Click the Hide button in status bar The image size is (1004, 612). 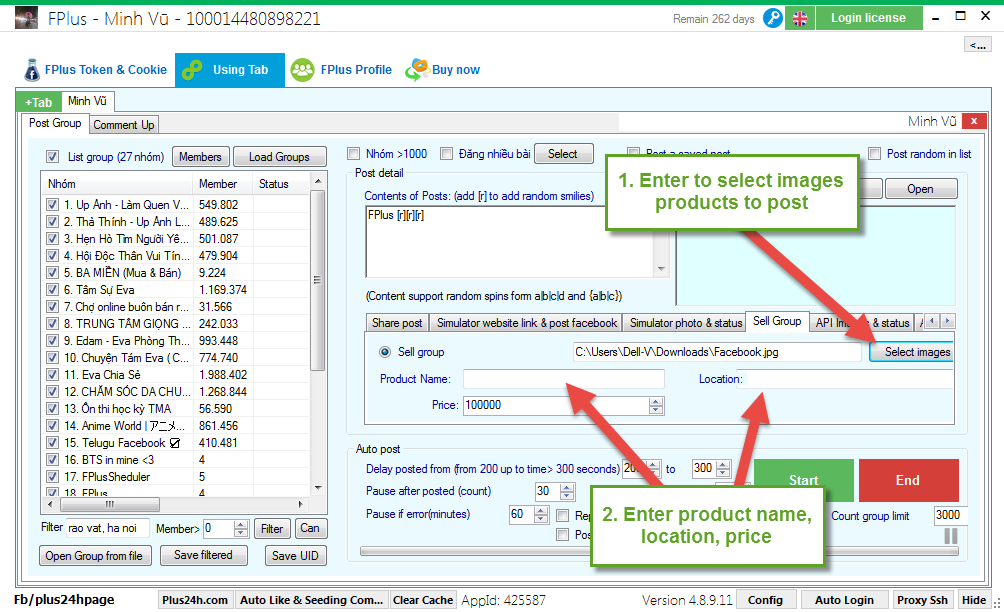pyautogui.click(x=974, y=600)
